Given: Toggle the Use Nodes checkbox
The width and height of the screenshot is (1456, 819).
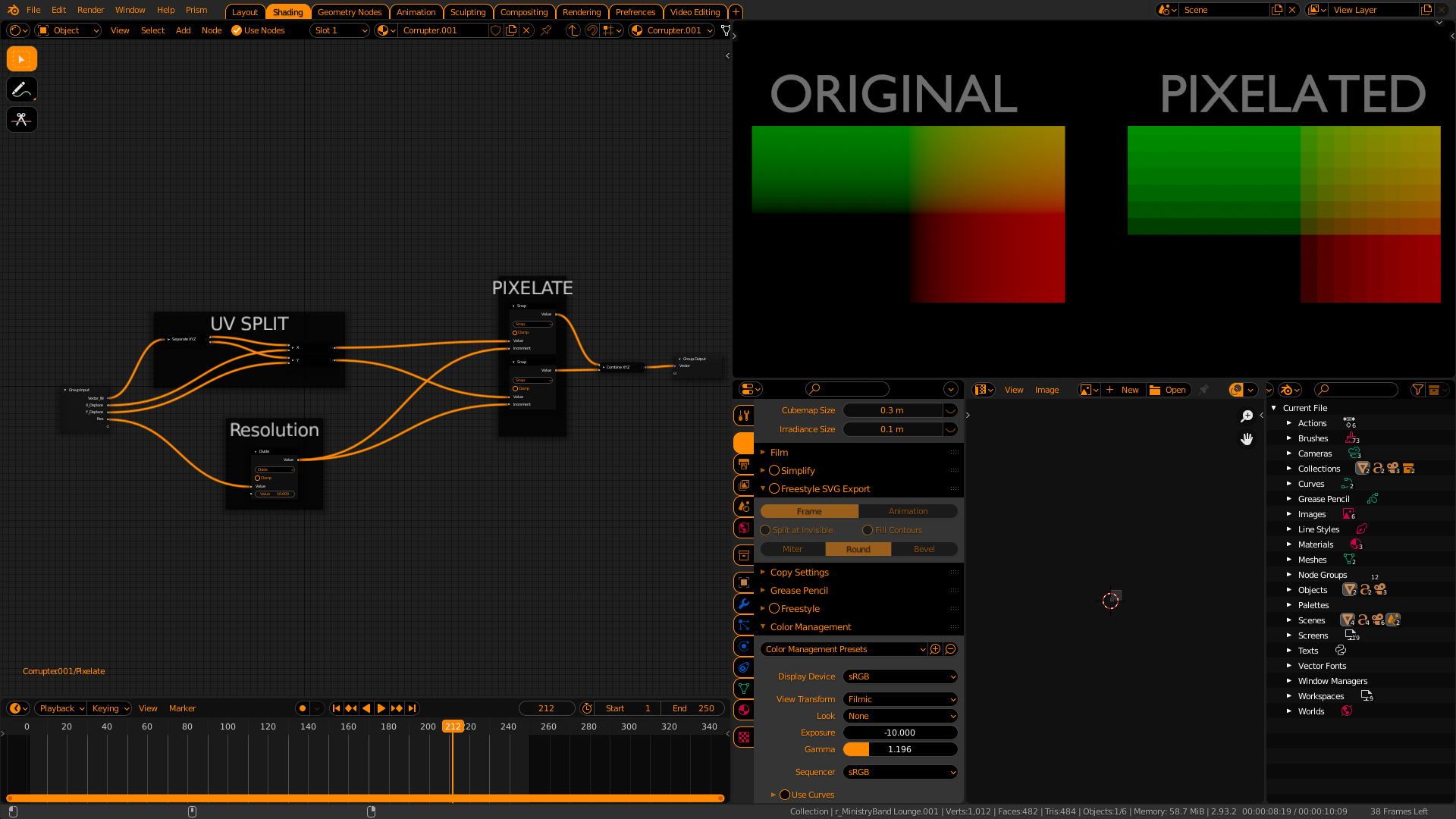Looking at the screenshot, I should (x=237, y=30).
